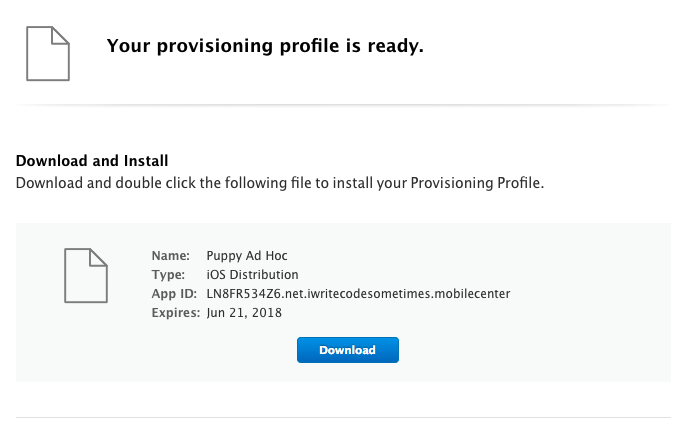Click the 'Your provisioning profile is ready' heading
Image resolution: width=697 pixels, height=425 pixels.
[x=265, y=45]
